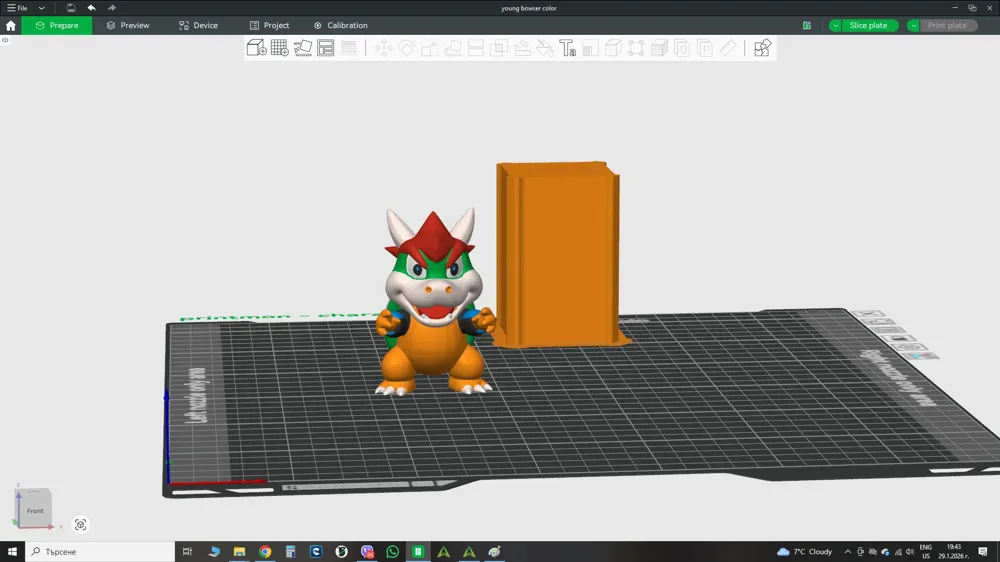Image resolution: width=1000 pixels, height=562 pixels.
Task: Open File Explorer from the taskbar
Action: (239, 552)
